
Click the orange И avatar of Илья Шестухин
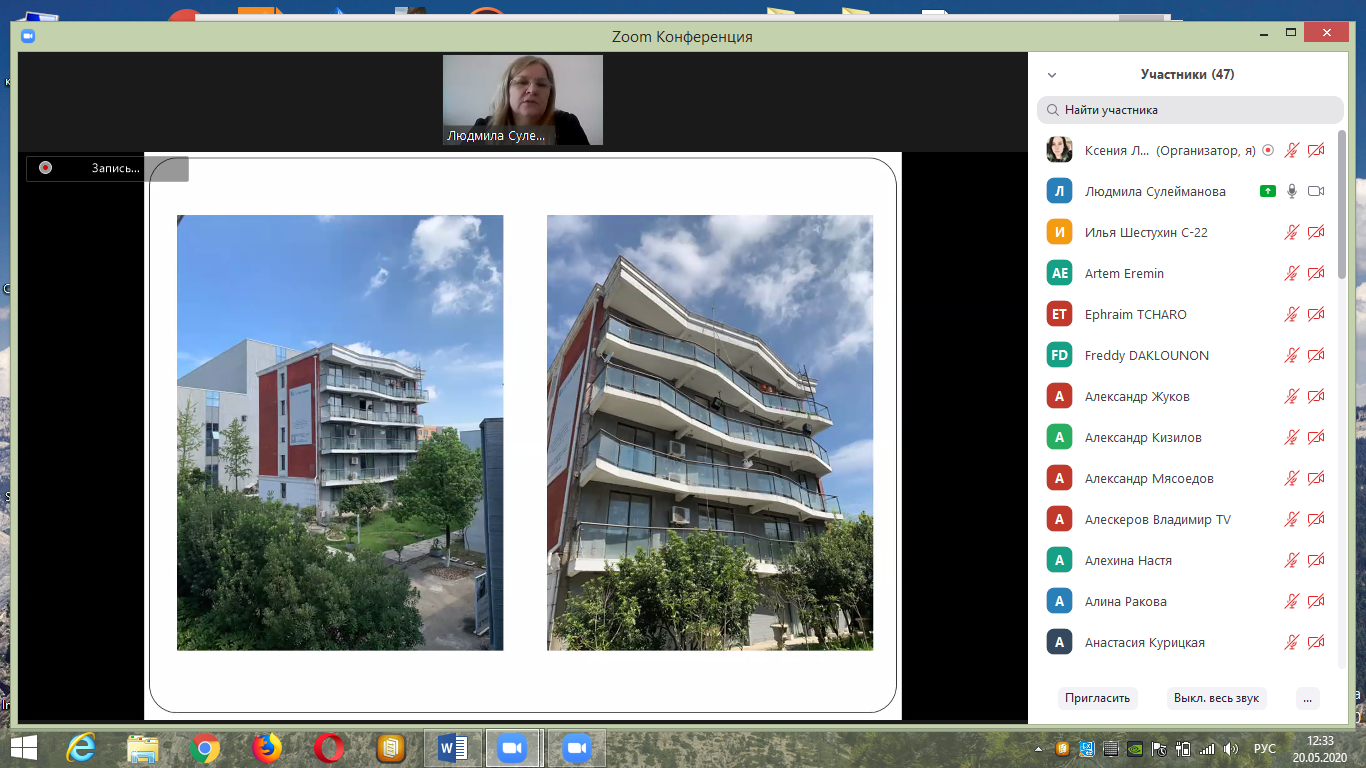click(1060, 232)
